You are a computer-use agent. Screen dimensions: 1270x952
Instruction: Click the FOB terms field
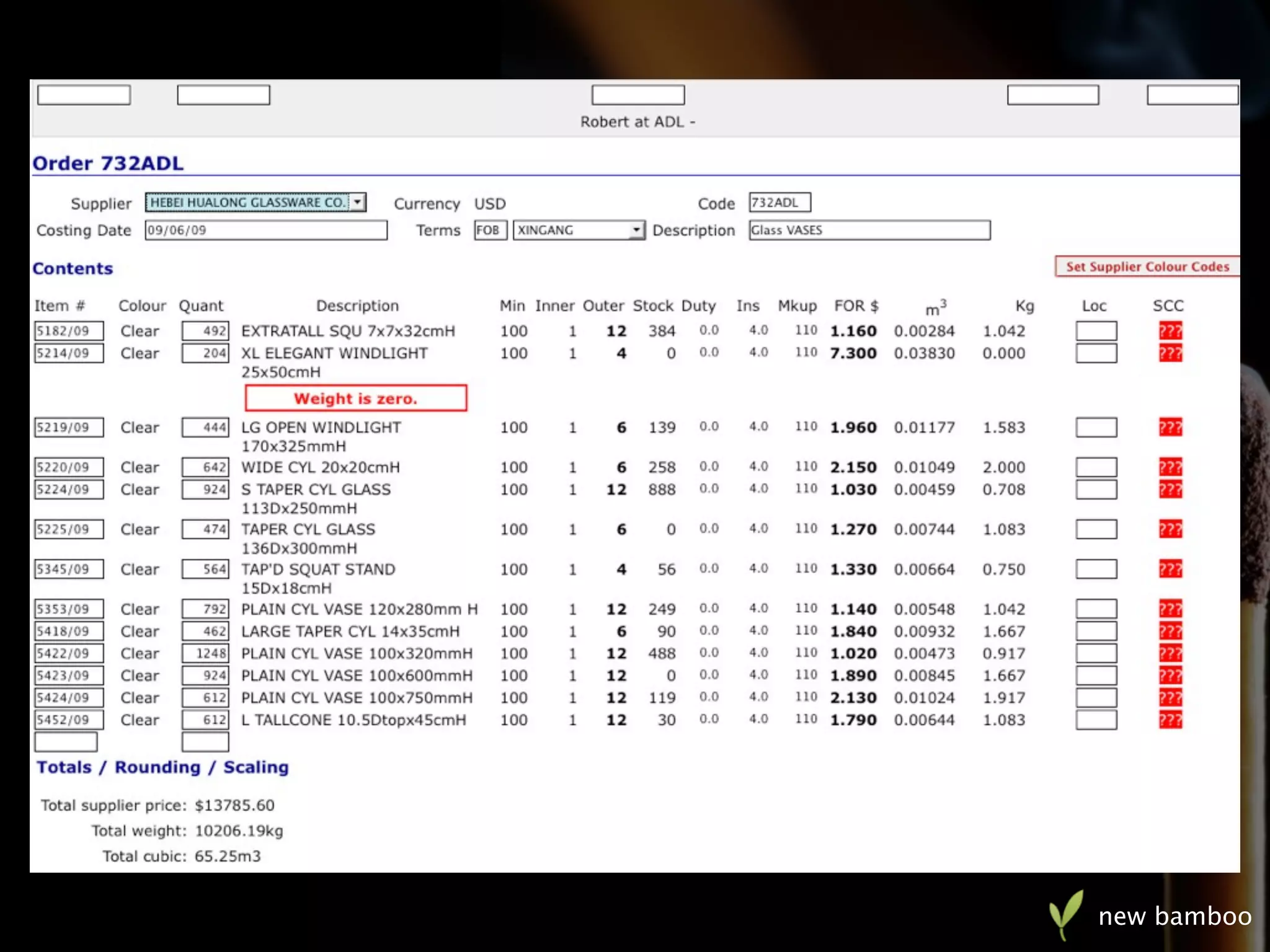click(x=490, y=231)
